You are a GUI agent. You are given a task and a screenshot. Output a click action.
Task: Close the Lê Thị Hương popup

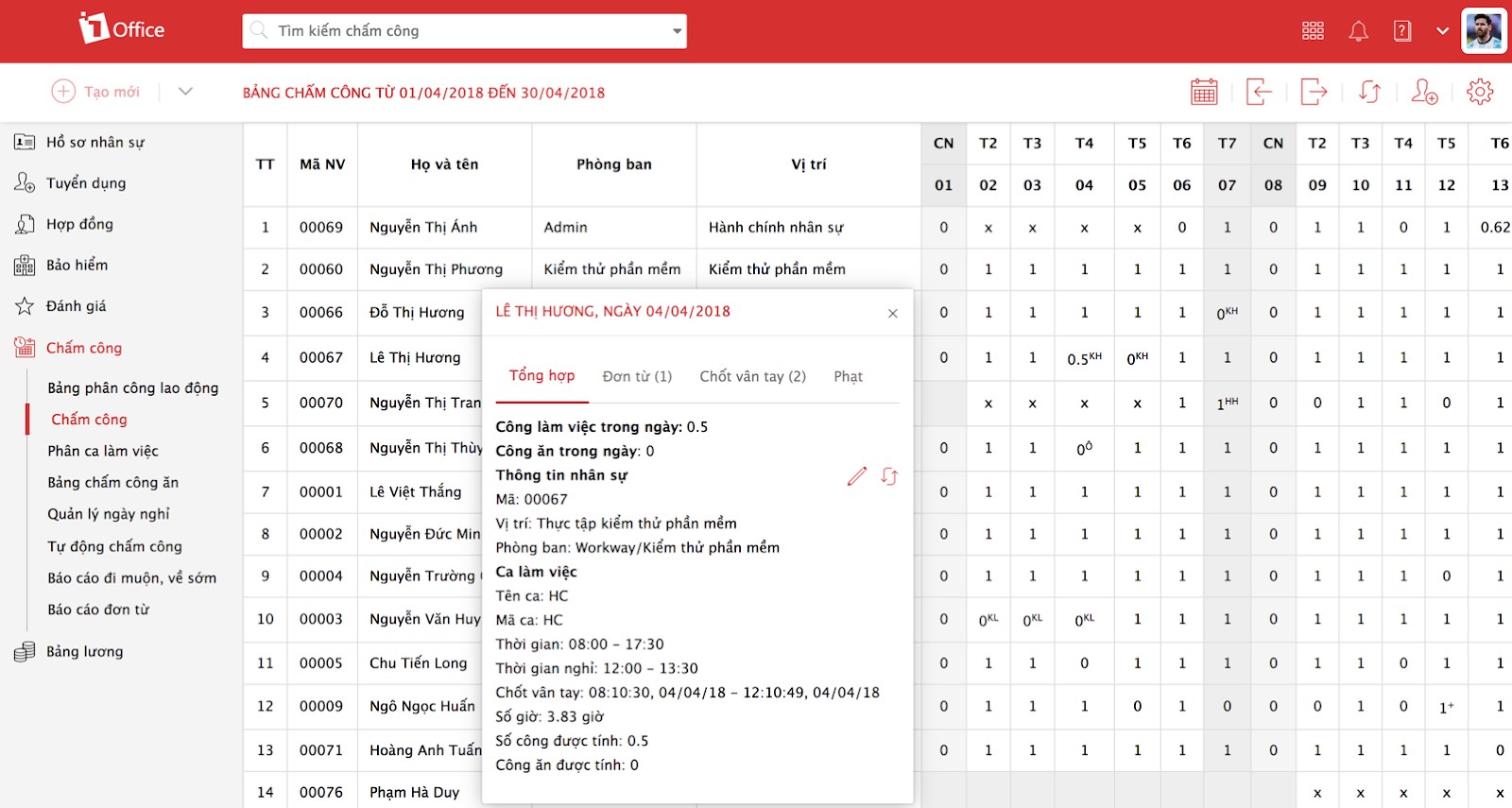click(x=893, y=313)
